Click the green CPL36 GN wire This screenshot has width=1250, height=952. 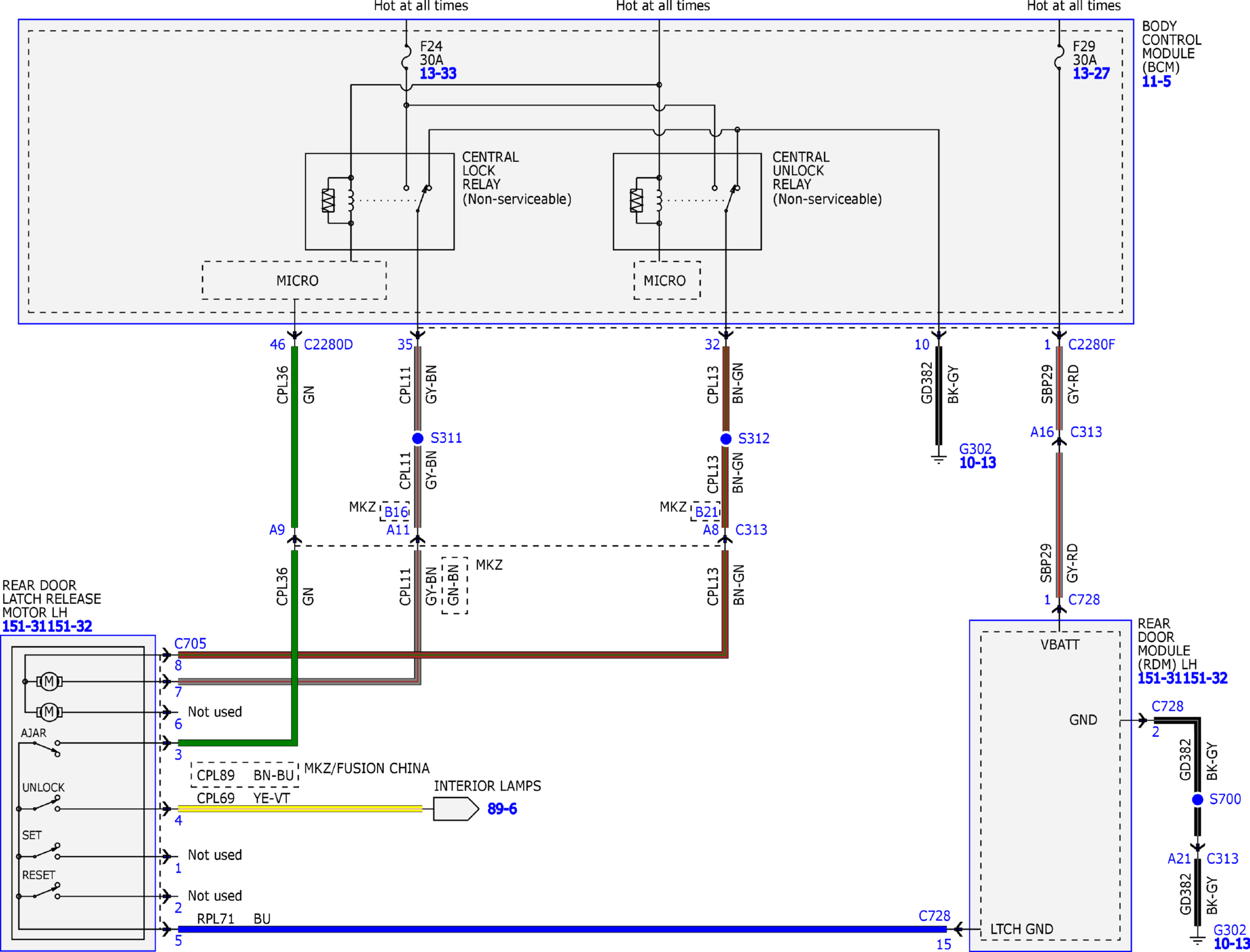[x=295, y=437]
